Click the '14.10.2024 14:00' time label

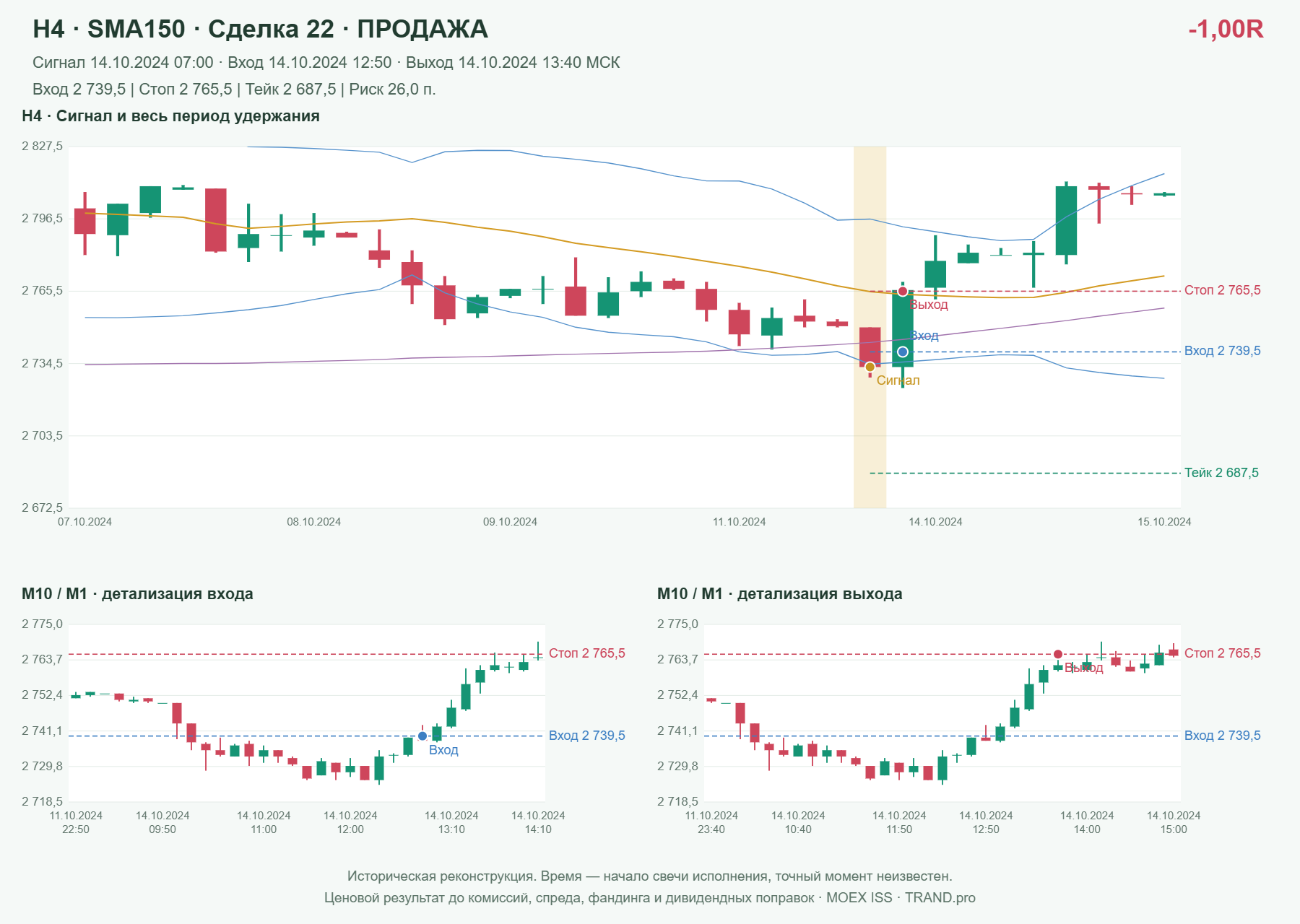click(x=1087, y=822)
